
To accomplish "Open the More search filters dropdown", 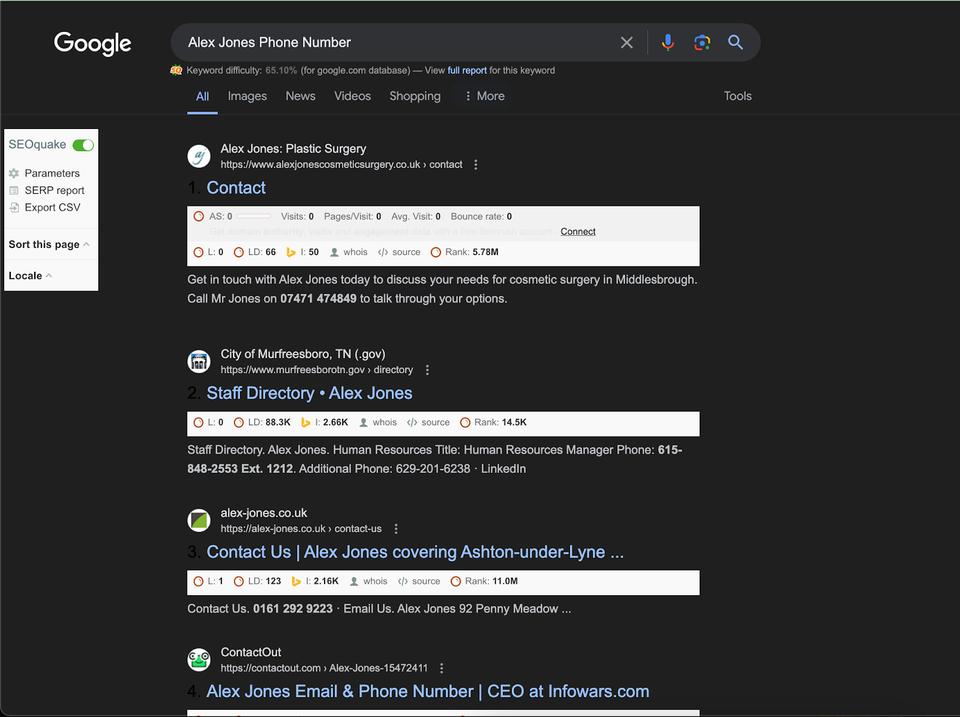I will [485, 96].
